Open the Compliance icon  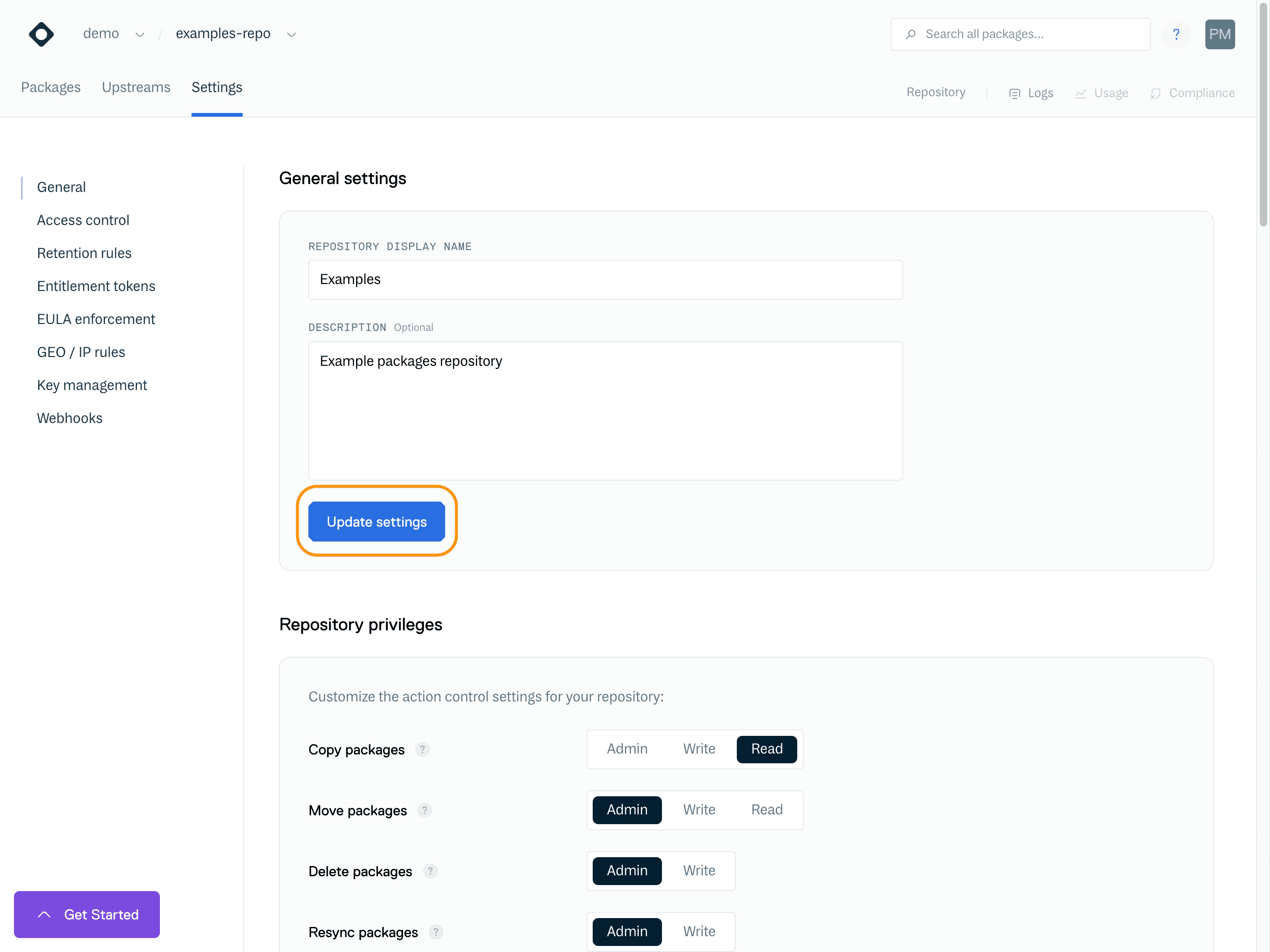click(x=1156, y=93)
